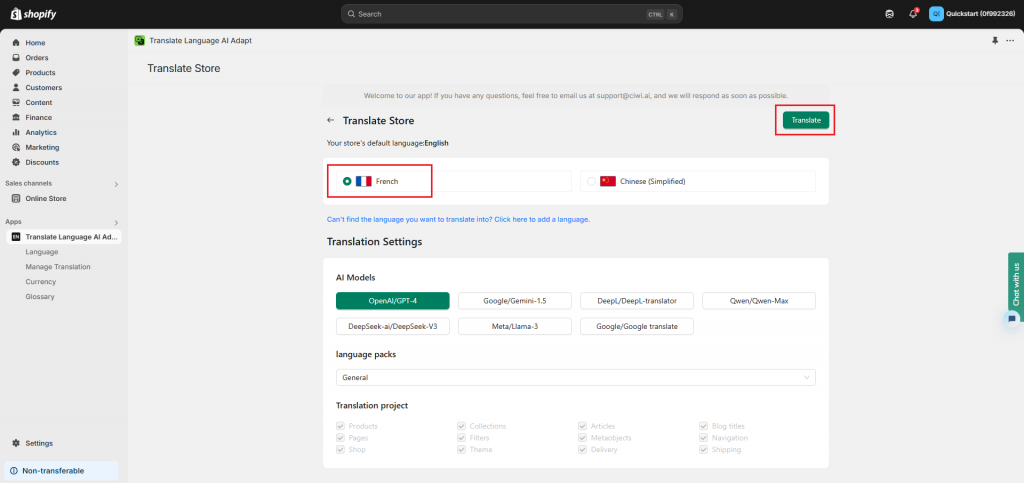The height and width of the screenshot is (483, 1024).
Task: Select the Chinese (Simplified) radio option
Action: [592, 181]
